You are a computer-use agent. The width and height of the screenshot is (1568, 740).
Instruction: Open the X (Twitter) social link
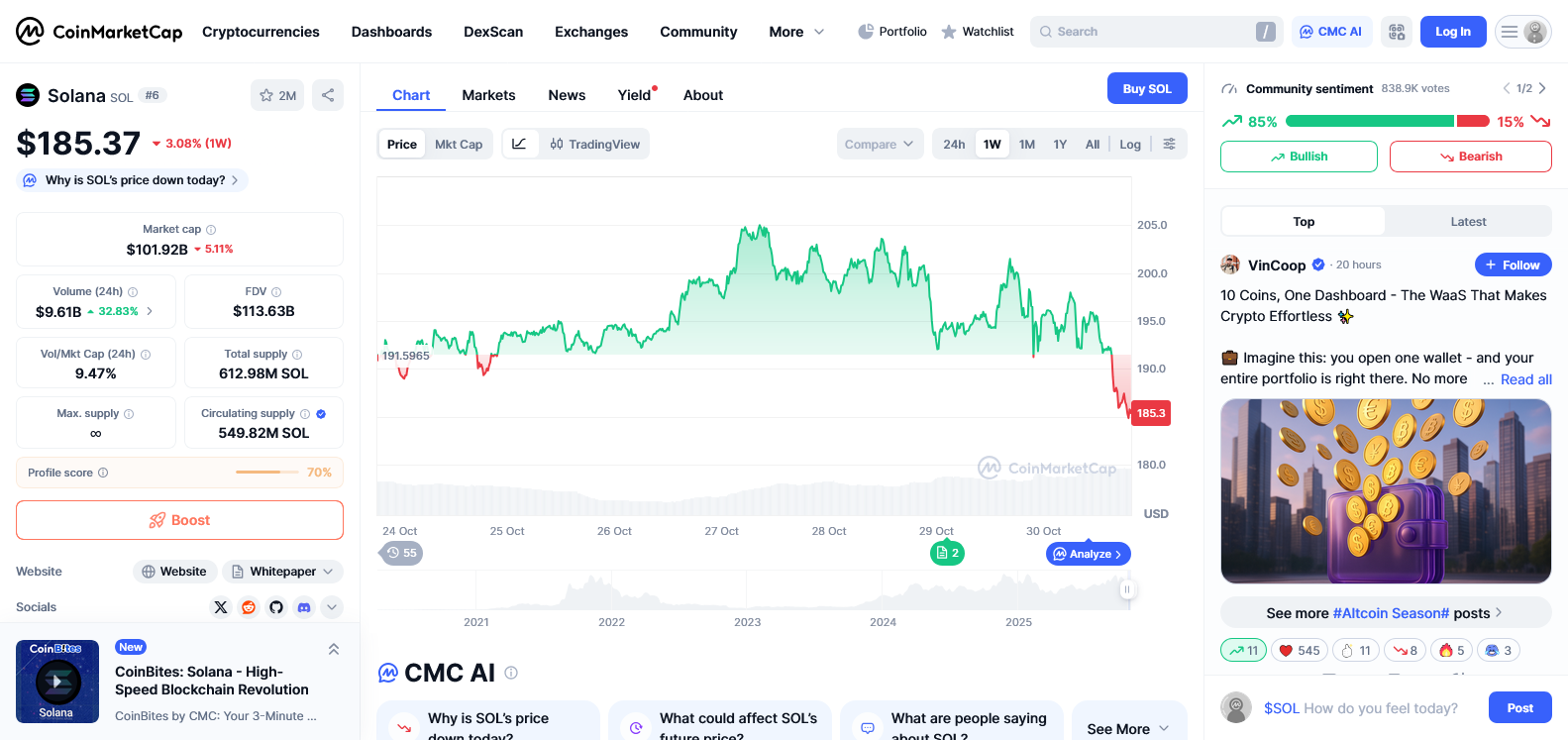coord(221,607)
